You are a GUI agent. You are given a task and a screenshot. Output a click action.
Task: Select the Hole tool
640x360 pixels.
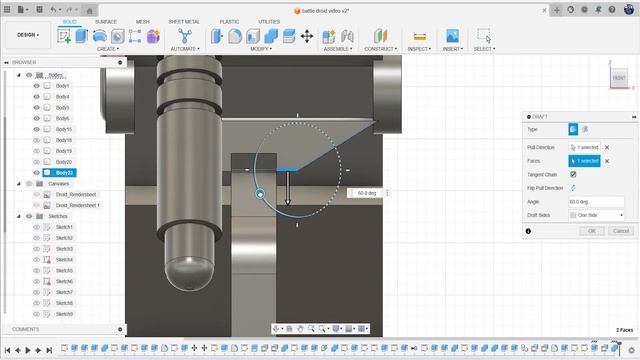[118, 36]
